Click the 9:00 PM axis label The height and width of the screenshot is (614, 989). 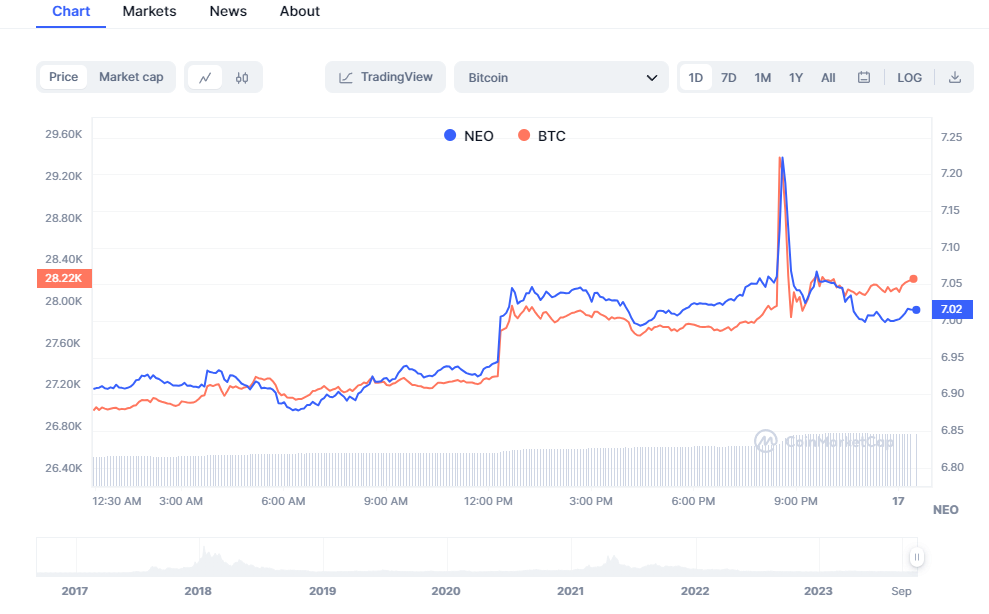click(796, 501)
